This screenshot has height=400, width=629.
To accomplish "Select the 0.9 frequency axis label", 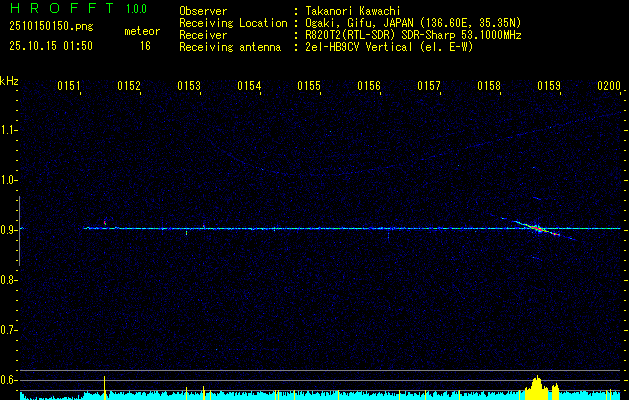I will [9, 230].
